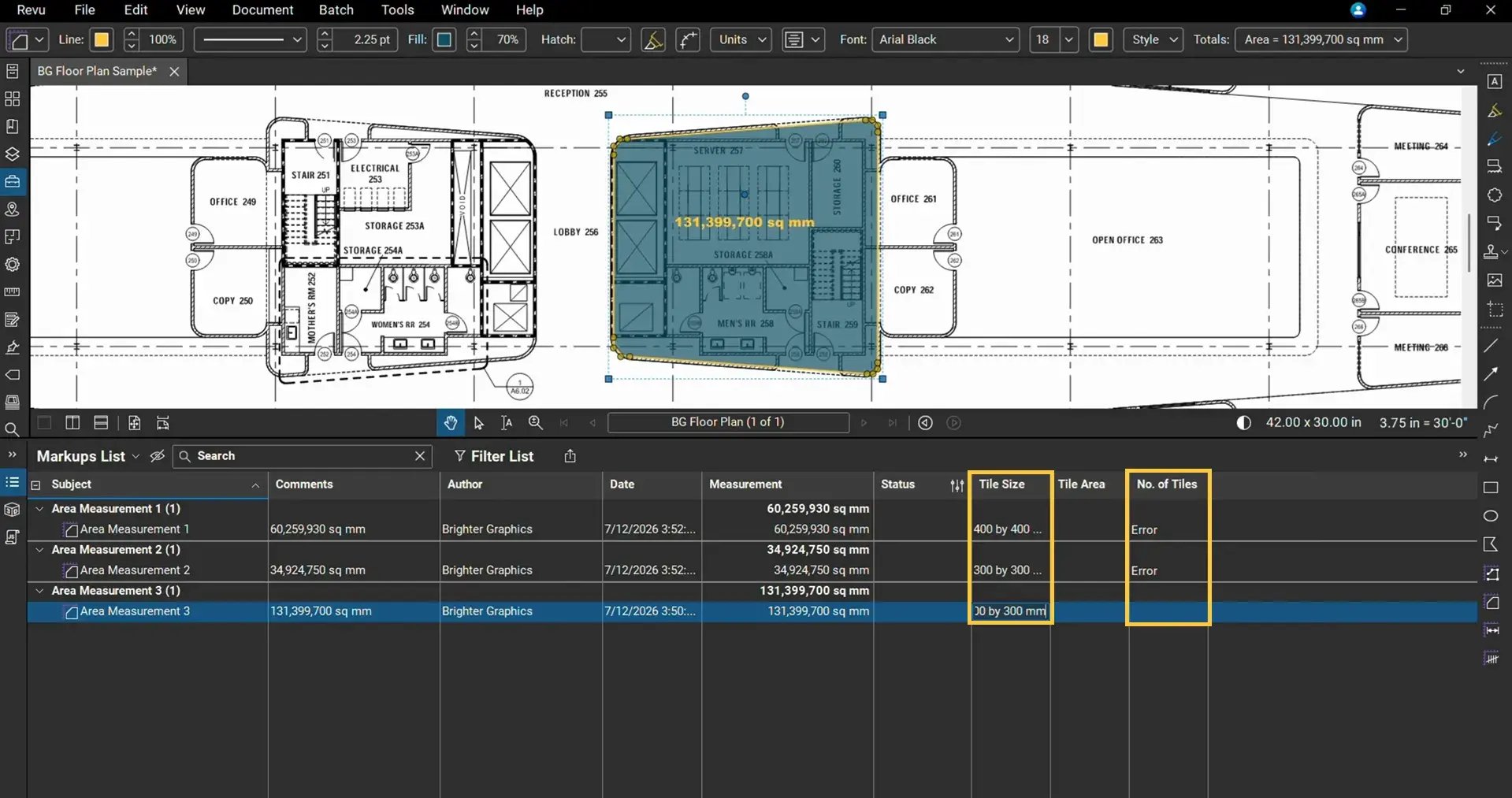Screen dimensions: 1512x798
Task: Open the Markups List panel icon
Action: pos(12,482)
